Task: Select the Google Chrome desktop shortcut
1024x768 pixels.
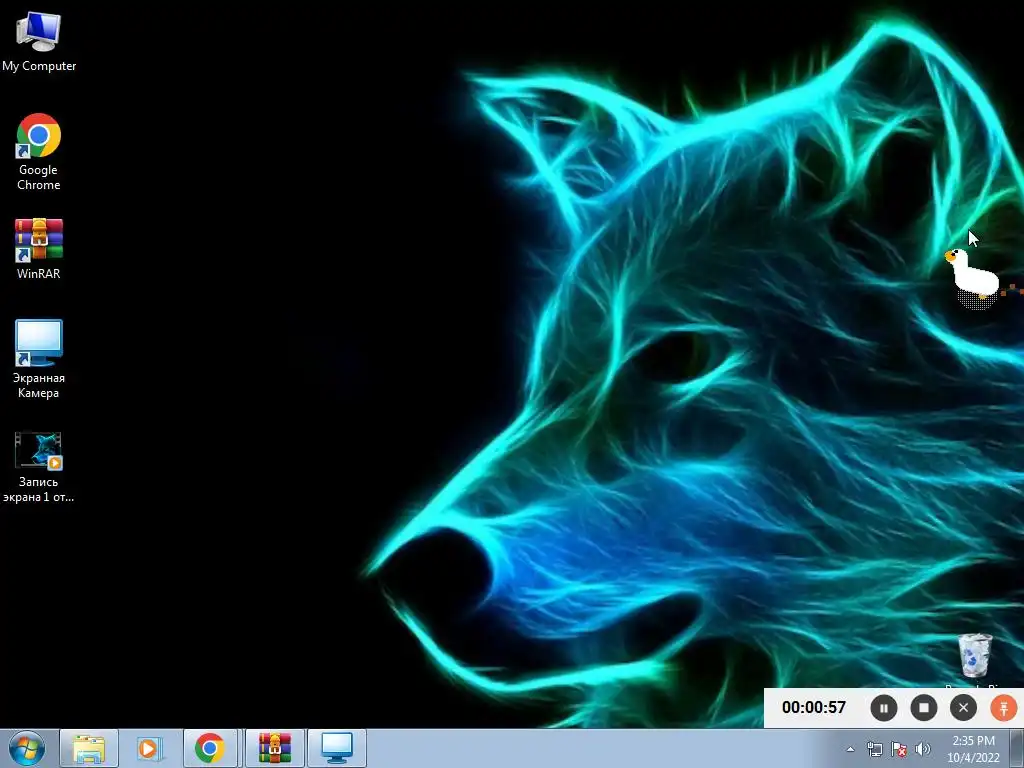Action: [x=39, y=152]
